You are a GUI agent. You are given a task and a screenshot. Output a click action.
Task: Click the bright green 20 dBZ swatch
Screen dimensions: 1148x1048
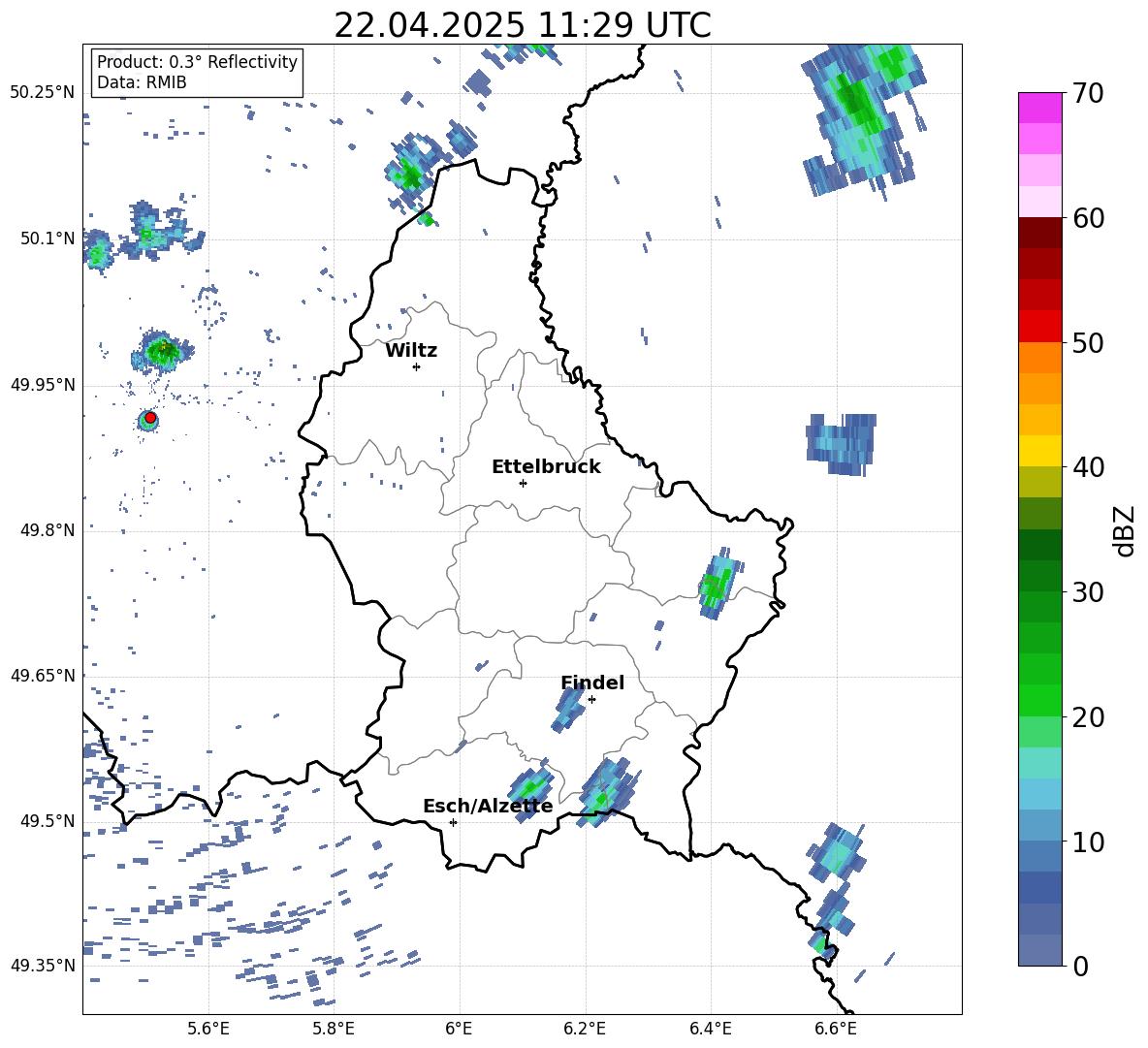click(x=1039, y=700)
